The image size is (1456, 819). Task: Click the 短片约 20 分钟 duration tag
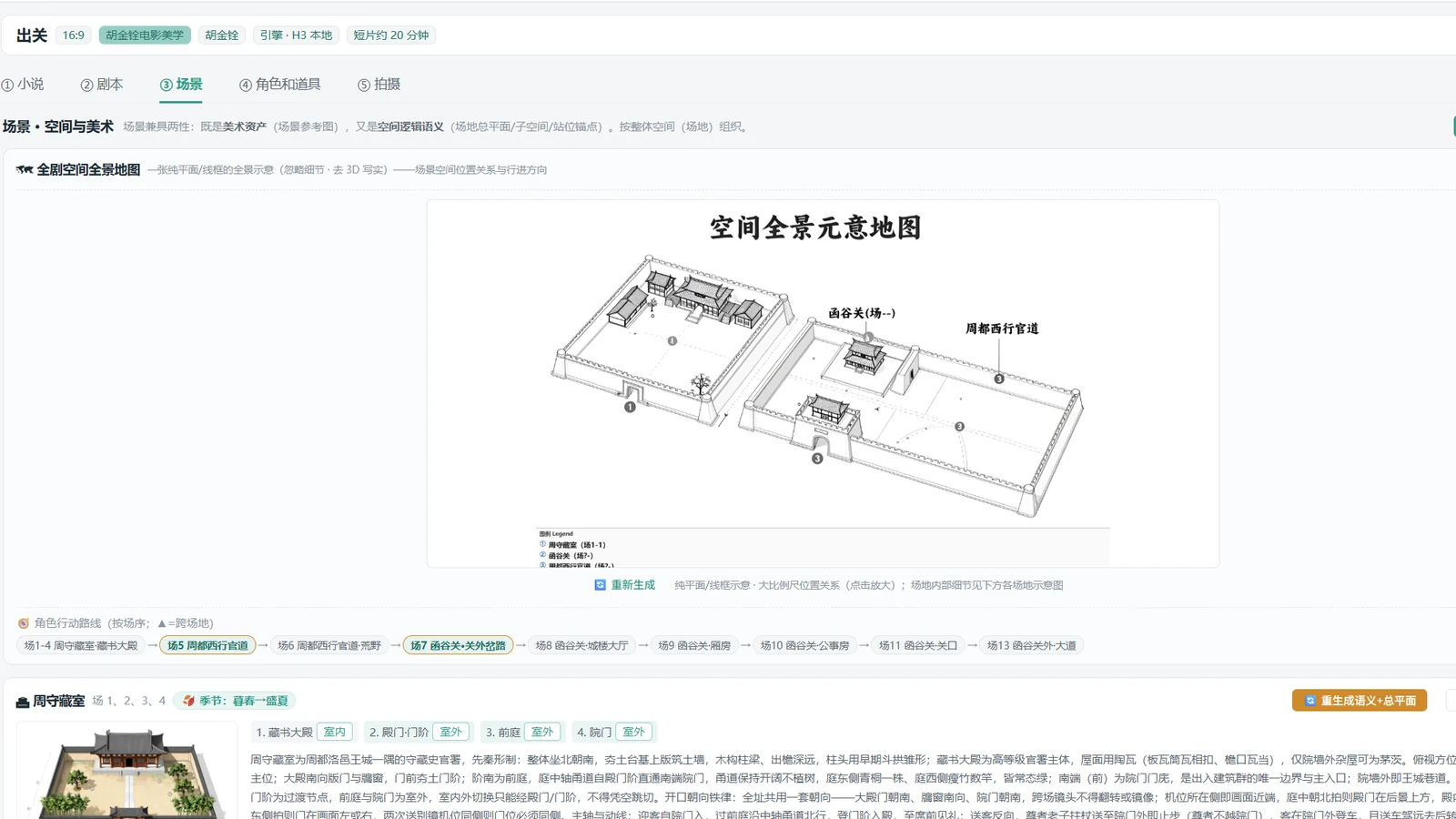click(391, 35)
